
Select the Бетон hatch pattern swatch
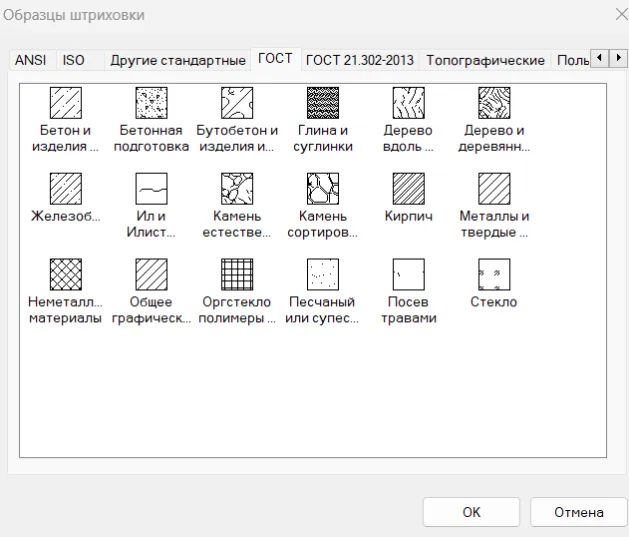pyautogui.click(x=66, y=103)
